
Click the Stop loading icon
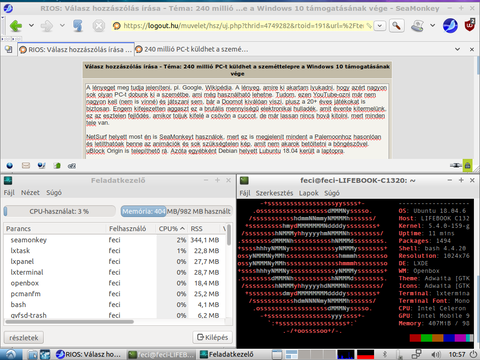(x=99, y=26)
